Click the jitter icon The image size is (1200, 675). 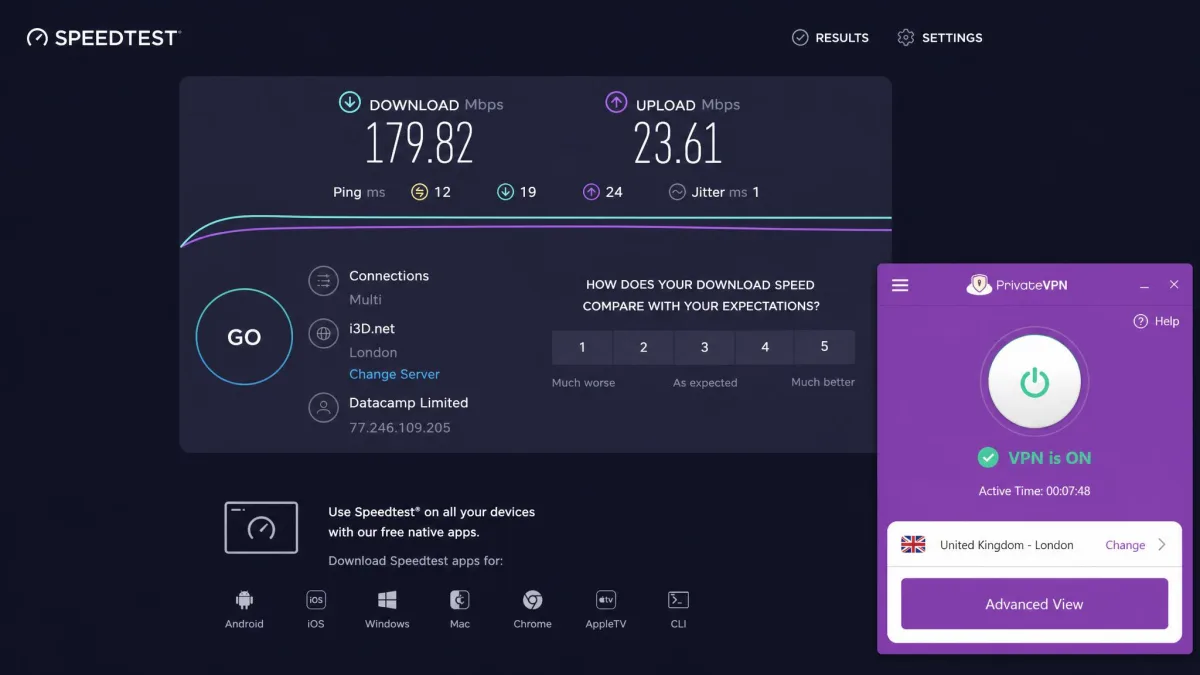(x=677, y=192)
